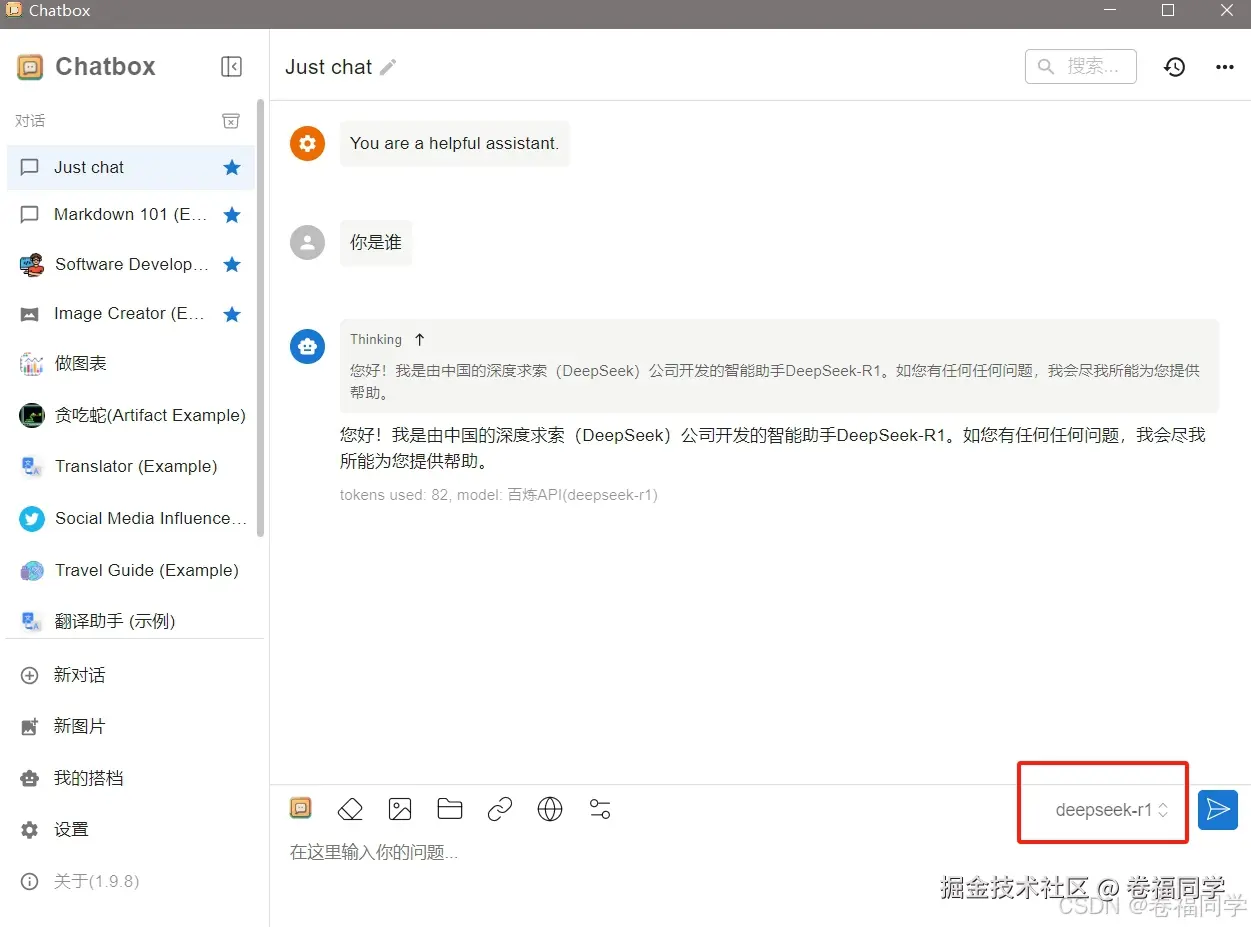Click the system message 'You are a helpful assistant.'
Screen dimensions: 1251x927
pyautogui.click(x=454, y=144)
